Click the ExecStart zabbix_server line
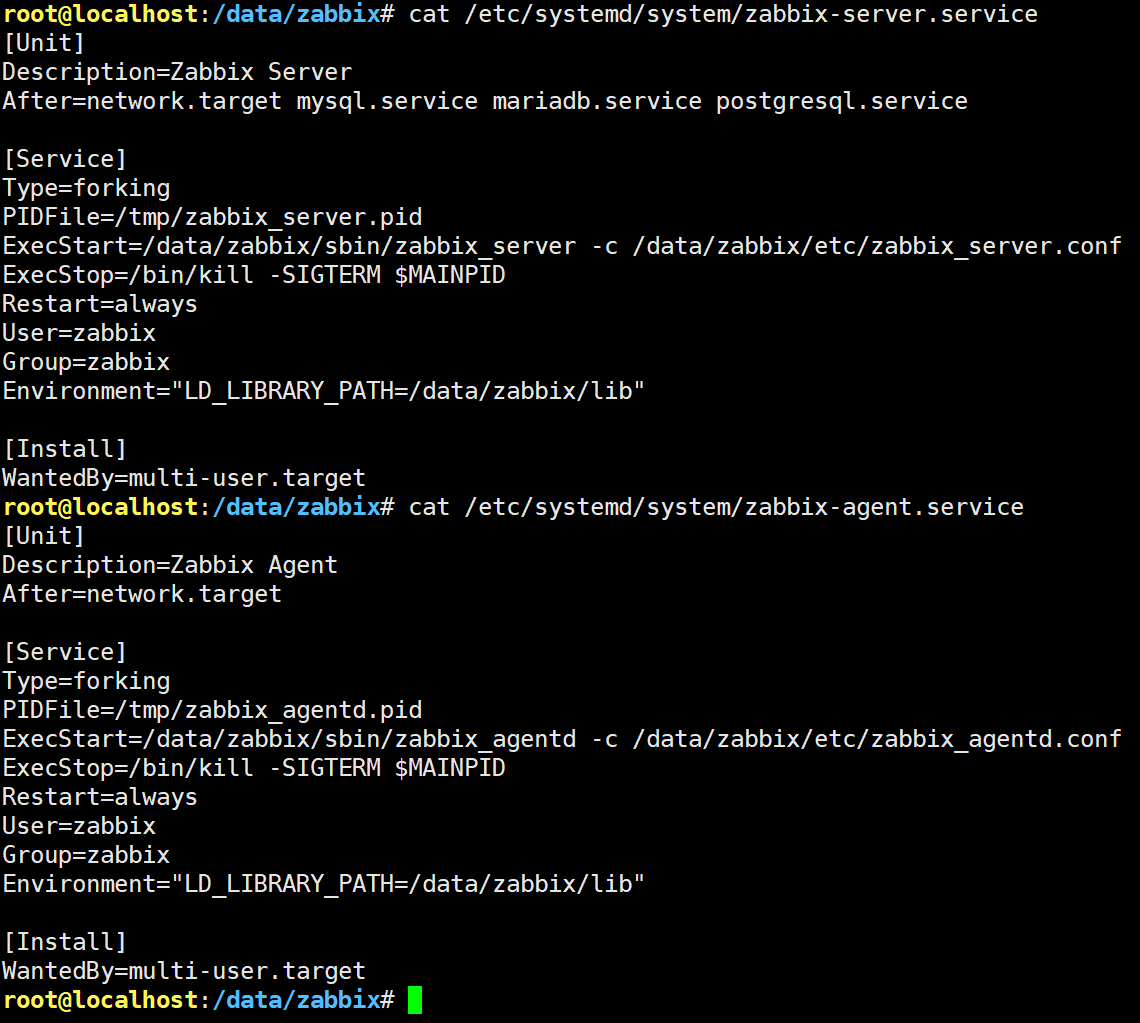This screenshot has width=1140, height=1023. click(x=562, y=246)
